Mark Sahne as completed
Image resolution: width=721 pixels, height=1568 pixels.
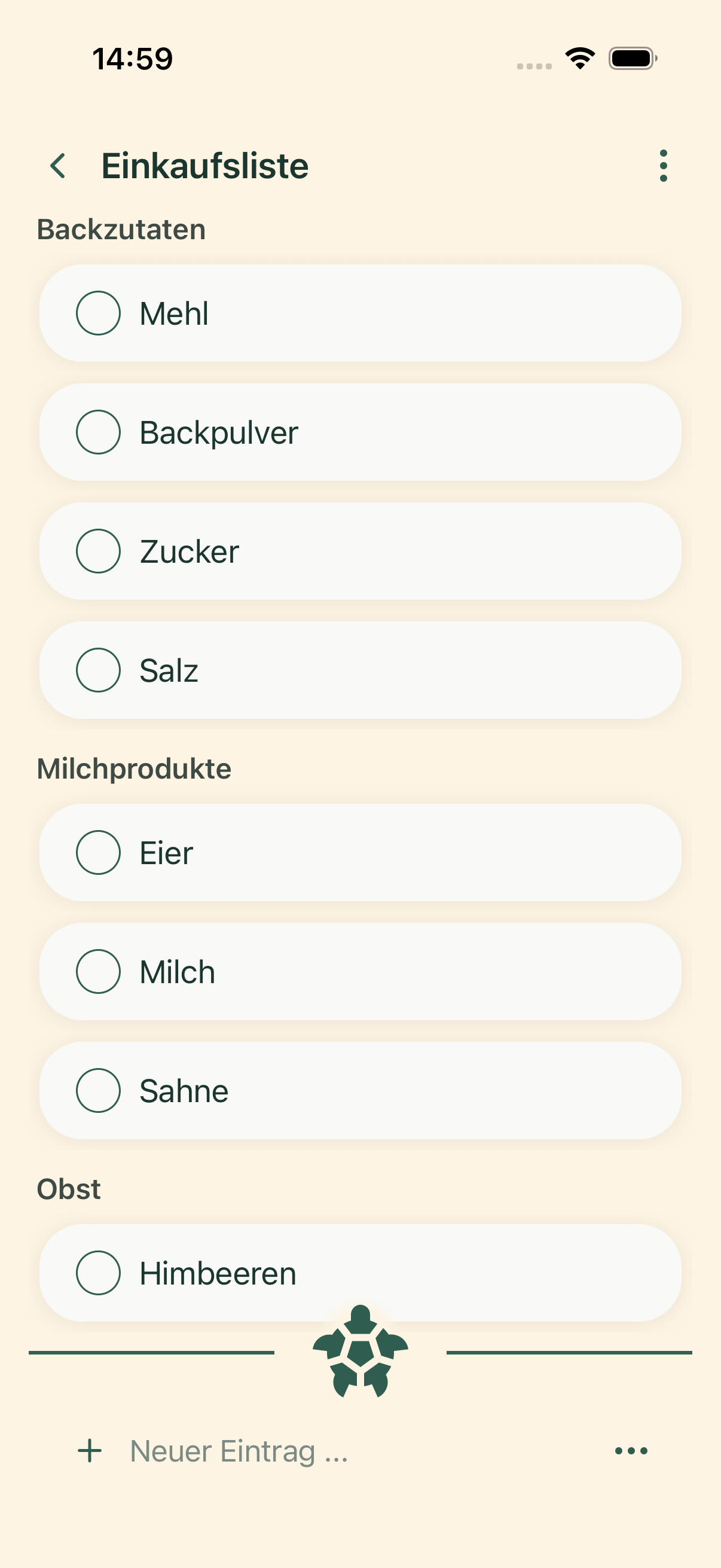pyautogui.click(x=98, y=1090)
